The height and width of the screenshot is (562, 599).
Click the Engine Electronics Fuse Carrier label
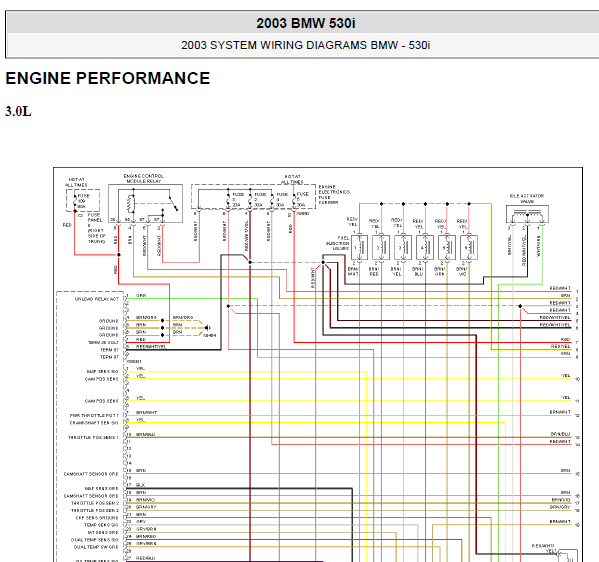click(334, 194)
